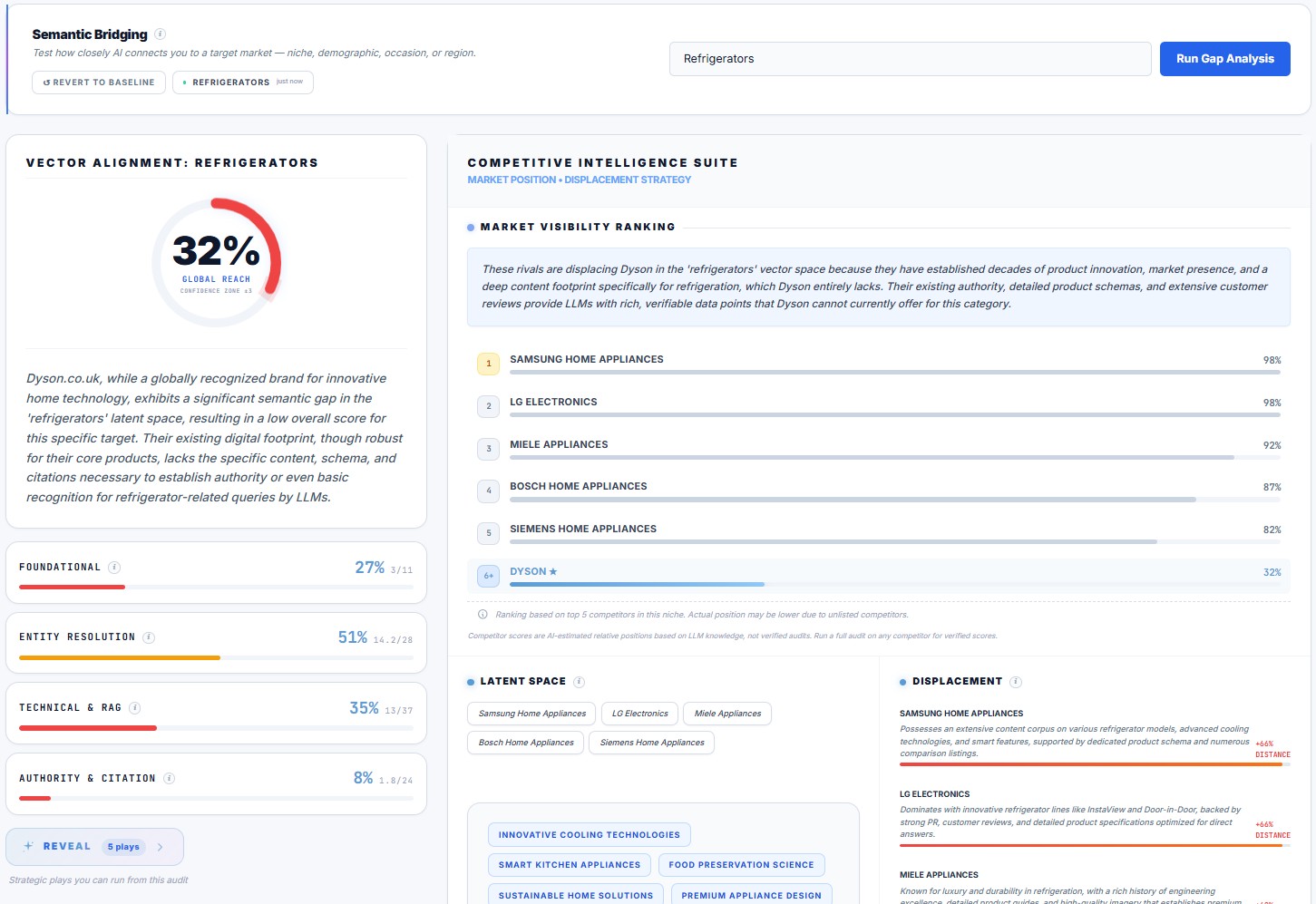Open the Latent Space info icon
This screenshot has height=904, width=1316.
[x=579, y=682]
